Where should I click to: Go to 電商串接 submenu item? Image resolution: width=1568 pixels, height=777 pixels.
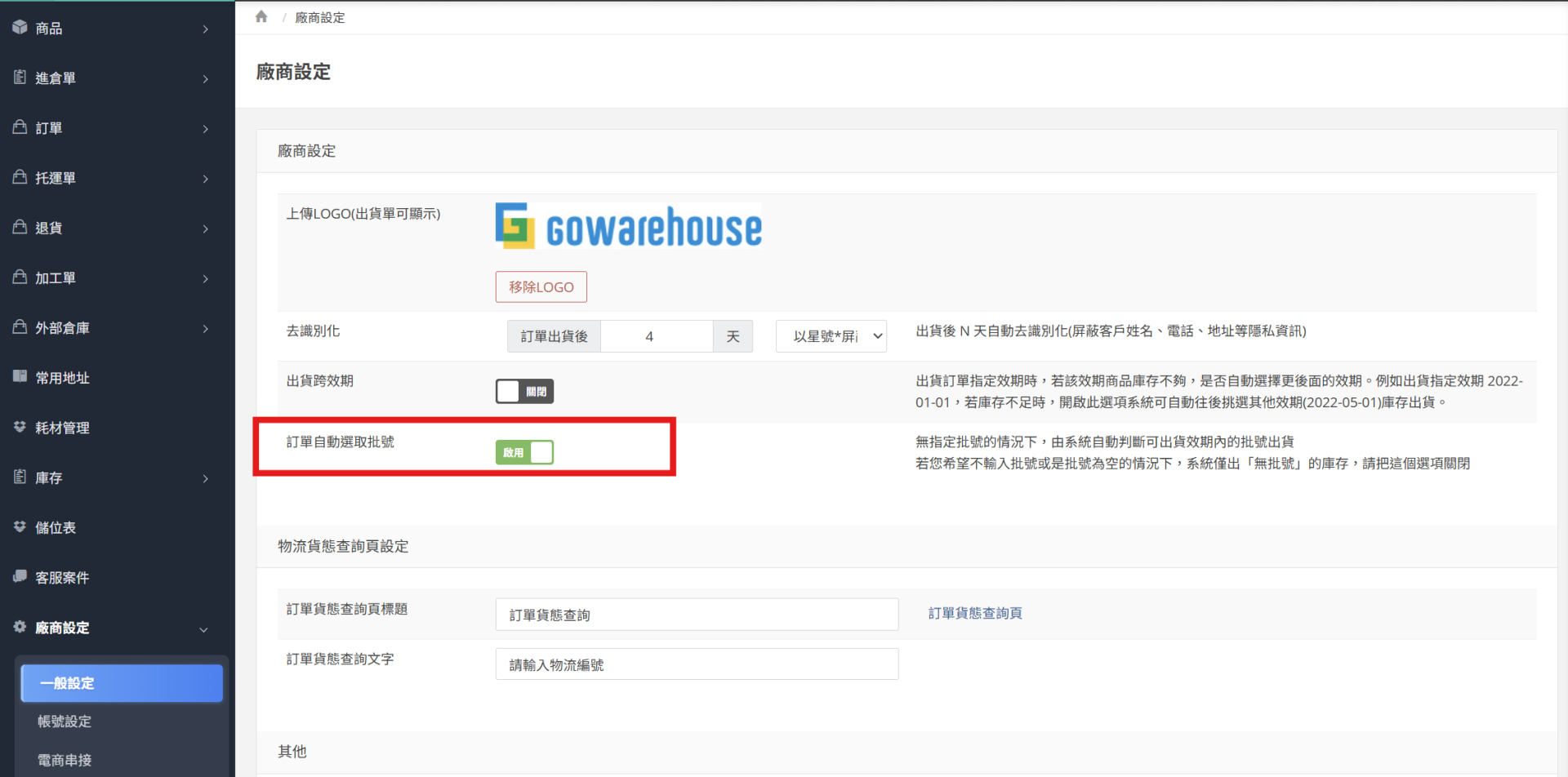pyautogui.click(x=65, y=760)
